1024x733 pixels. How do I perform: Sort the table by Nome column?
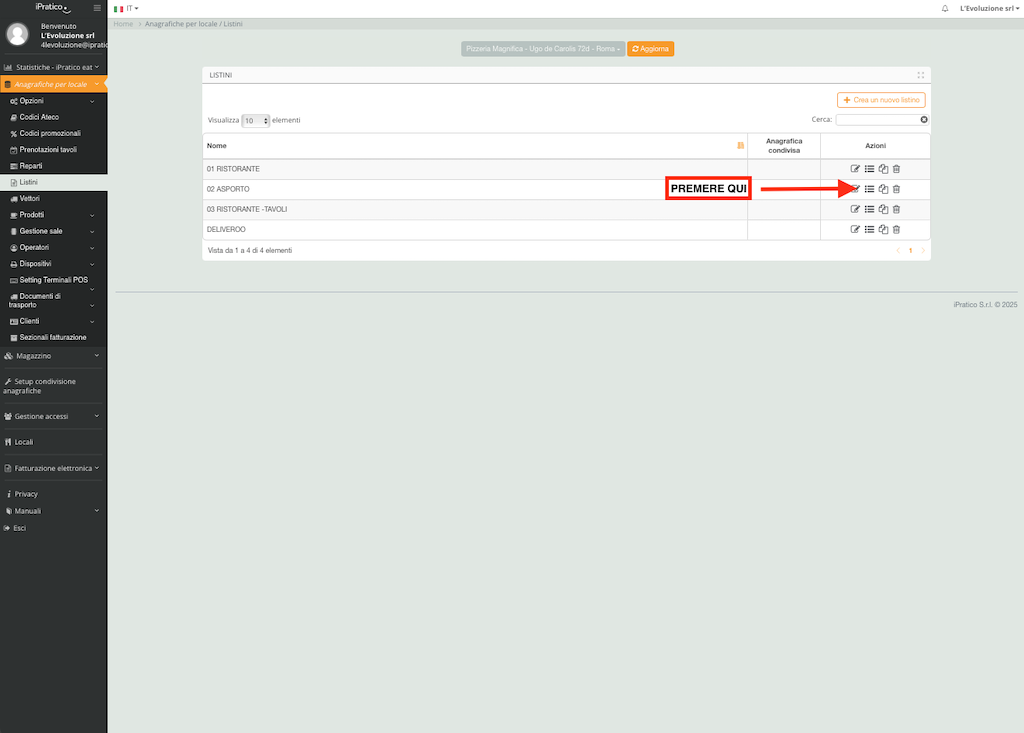pyautogui.click(x=740, y=146)
